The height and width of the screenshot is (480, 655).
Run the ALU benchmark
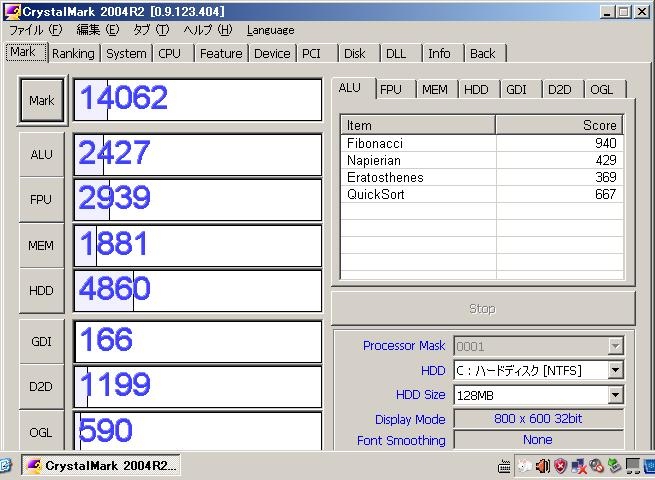point(41,155)
